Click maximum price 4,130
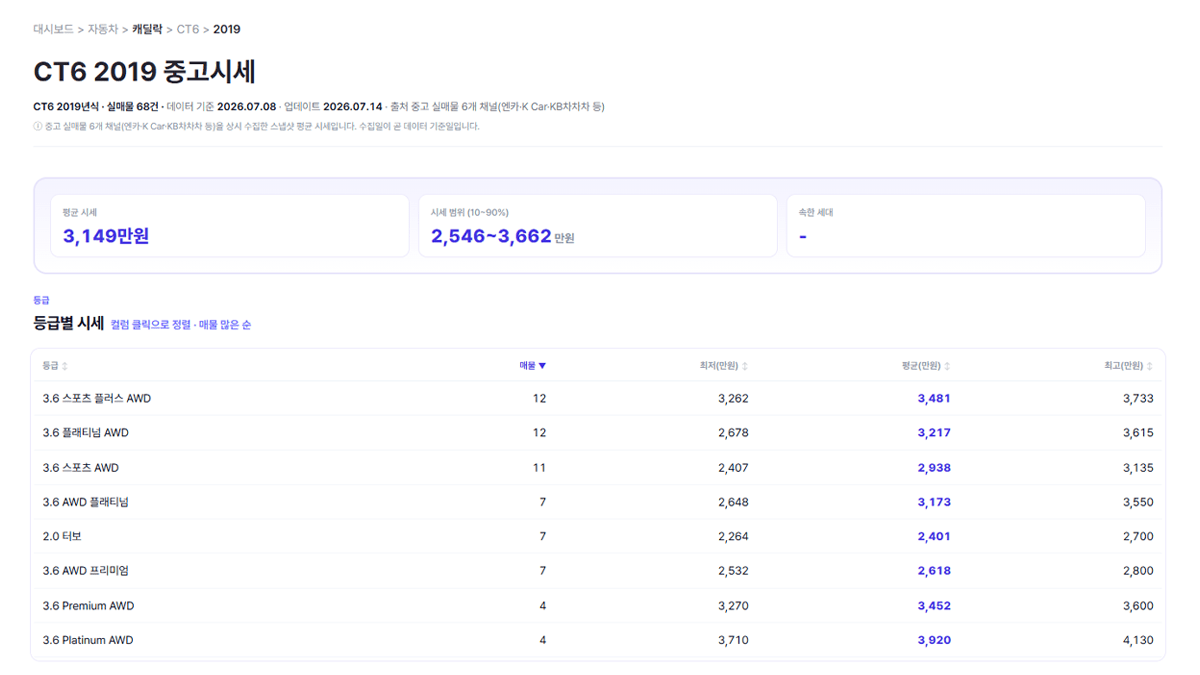 (x=1138, y=640)
